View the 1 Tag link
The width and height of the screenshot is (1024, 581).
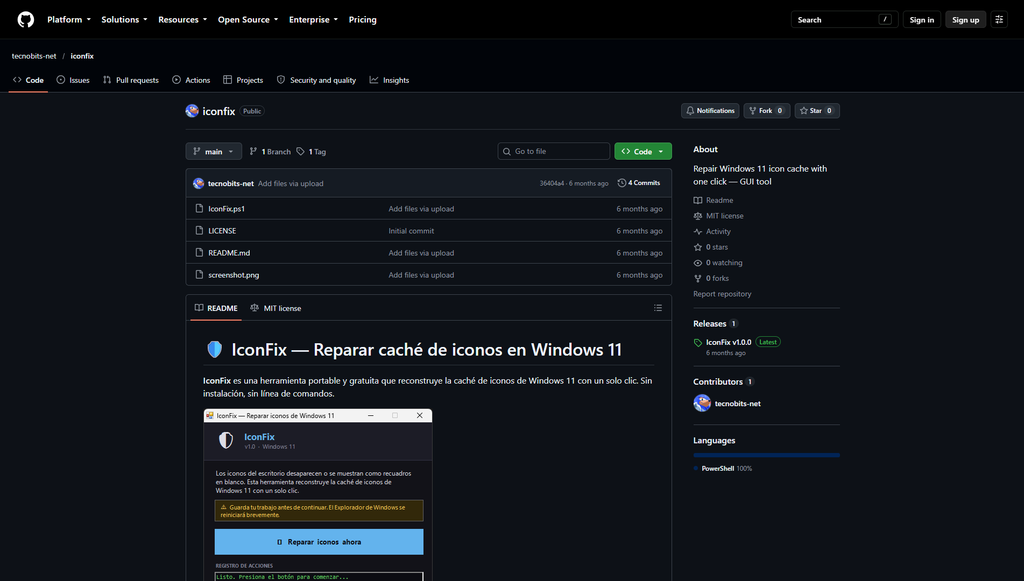pos(312,151)
